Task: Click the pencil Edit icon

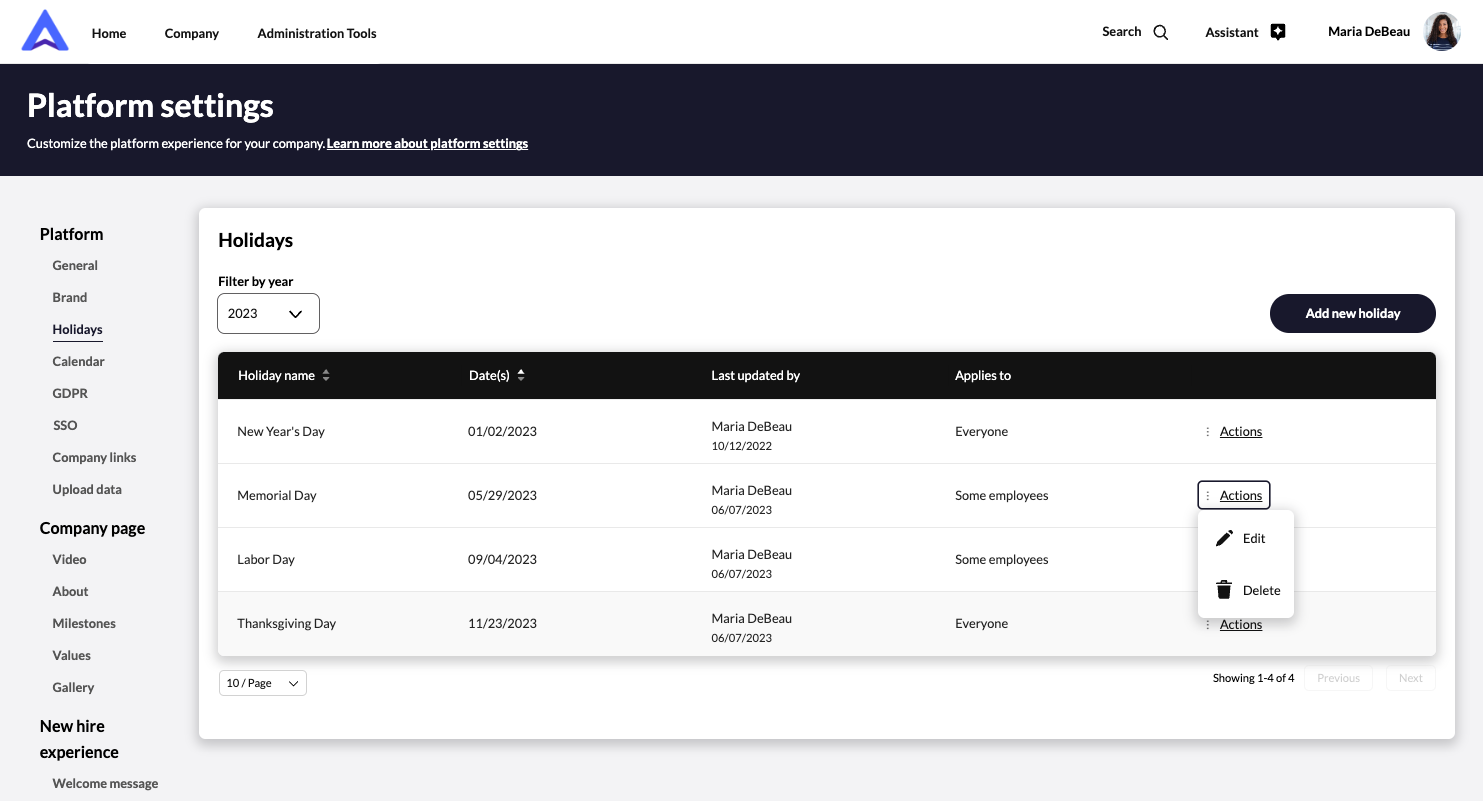Action: coord(1224,539)
